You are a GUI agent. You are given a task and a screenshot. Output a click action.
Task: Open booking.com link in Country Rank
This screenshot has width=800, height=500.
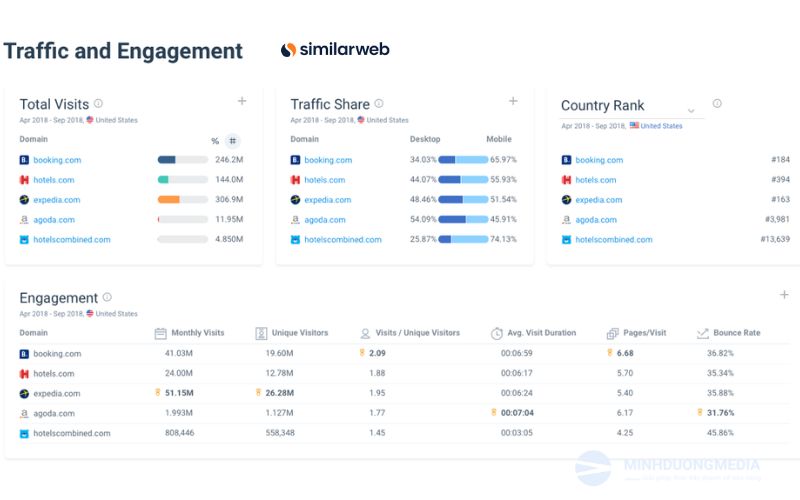[x=599, y=160]
